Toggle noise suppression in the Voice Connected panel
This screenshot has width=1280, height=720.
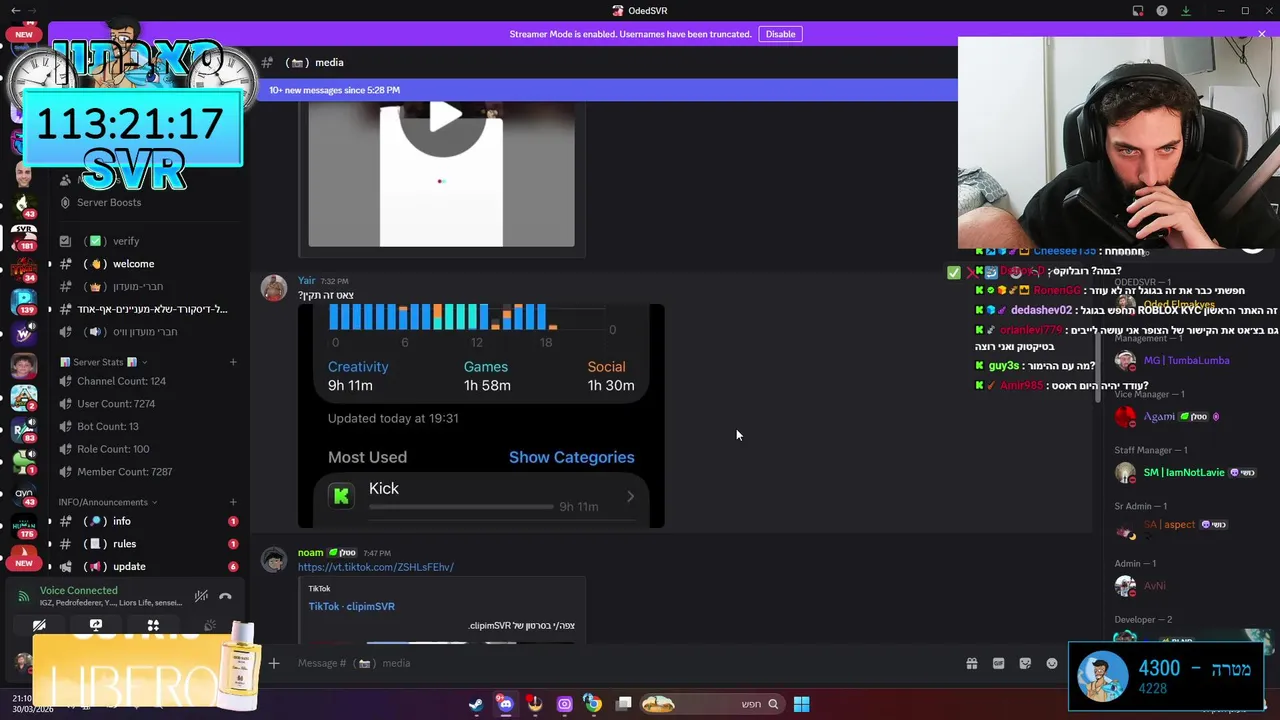201,596
